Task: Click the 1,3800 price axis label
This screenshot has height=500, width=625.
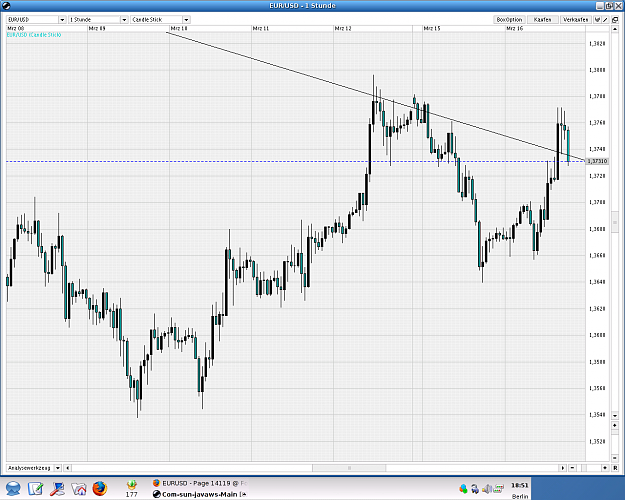Action: 597,70
